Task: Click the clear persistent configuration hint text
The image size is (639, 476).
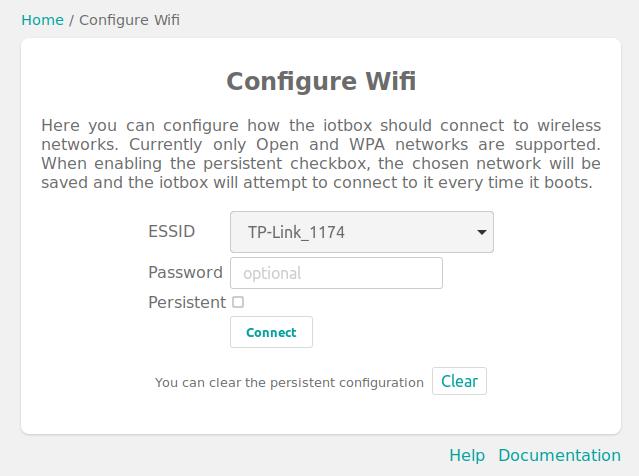Action: 289,382
